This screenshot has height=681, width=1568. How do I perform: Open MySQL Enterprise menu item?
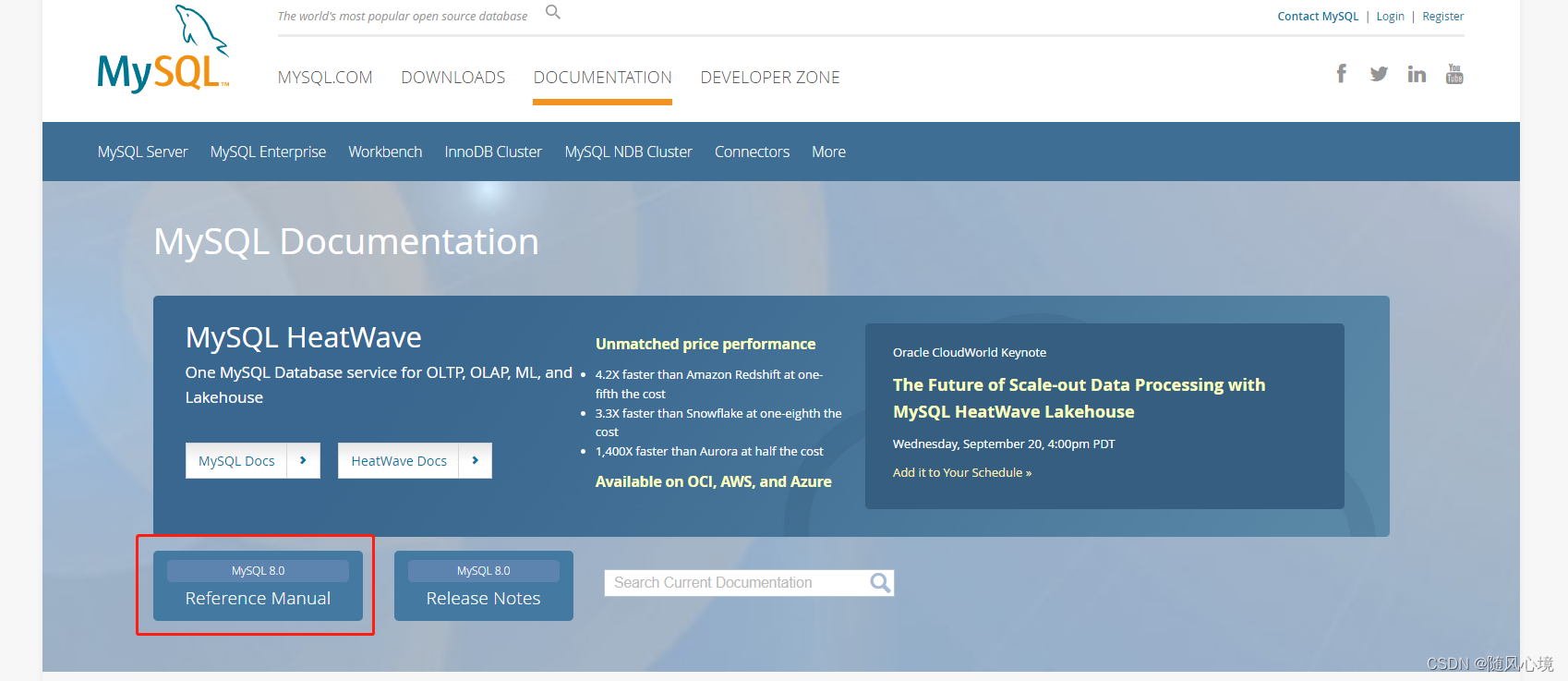268,152
